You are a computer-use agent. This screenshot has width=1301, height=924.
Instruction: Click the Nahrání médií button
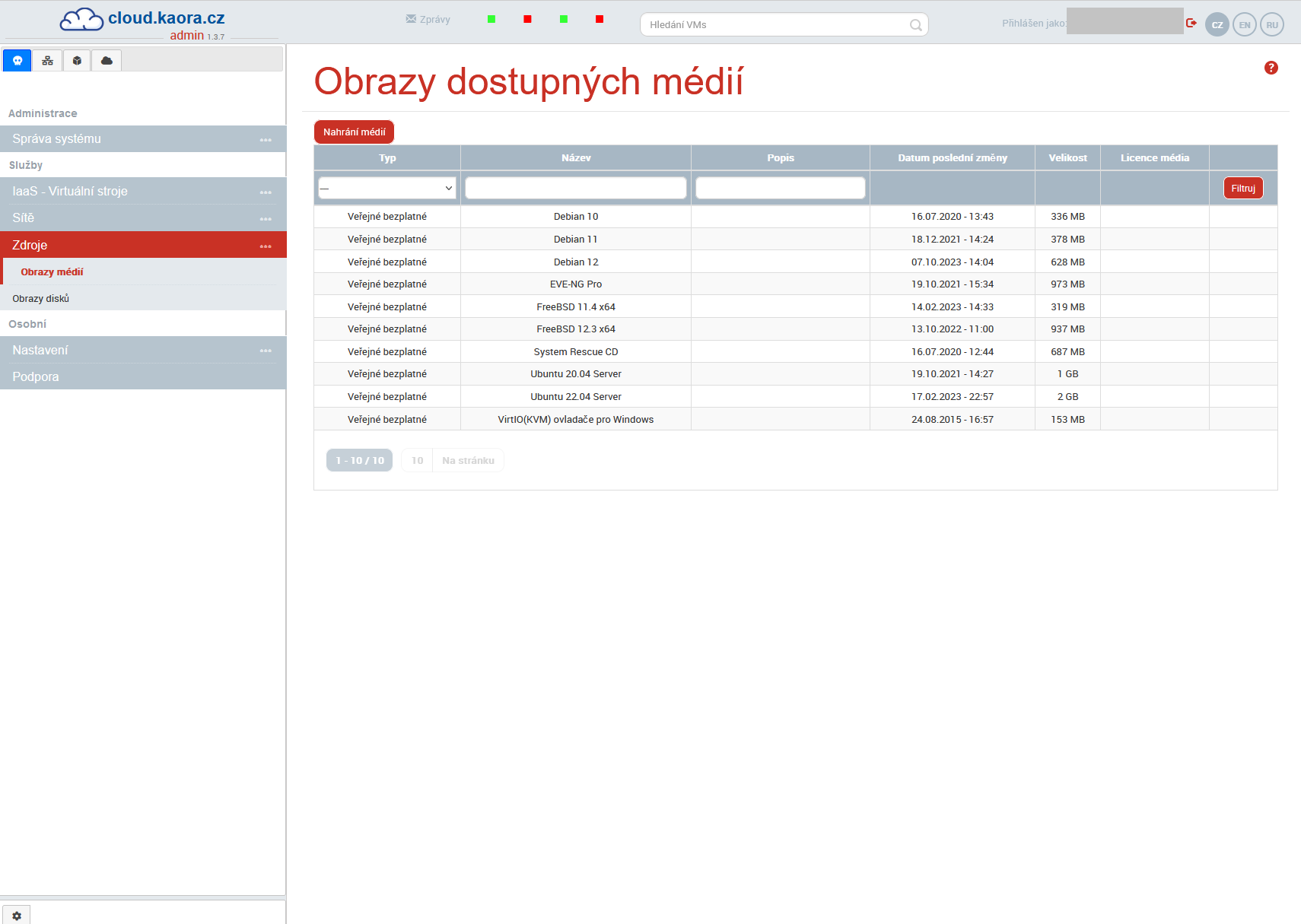354,132
